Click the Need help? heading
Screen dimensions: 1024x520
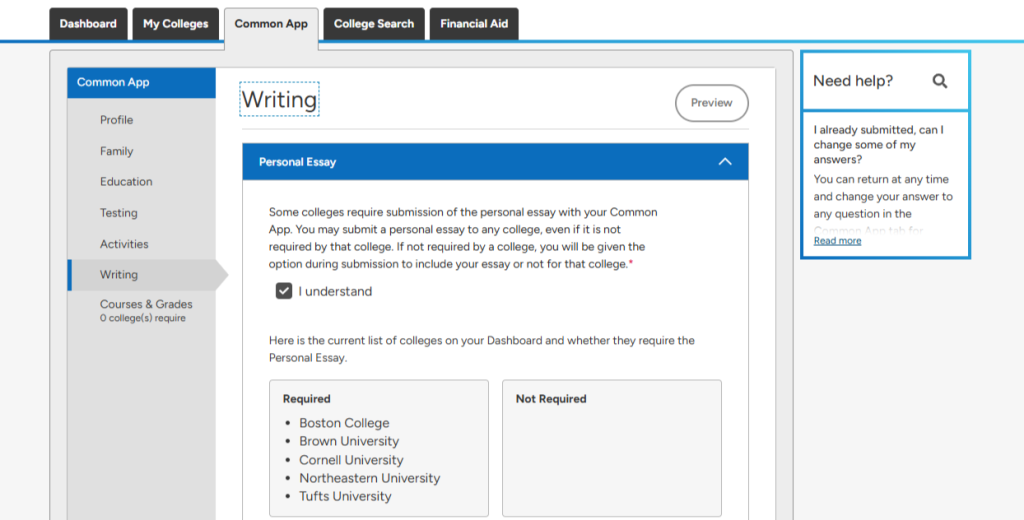pyautogui.click(x=853, y=81)
